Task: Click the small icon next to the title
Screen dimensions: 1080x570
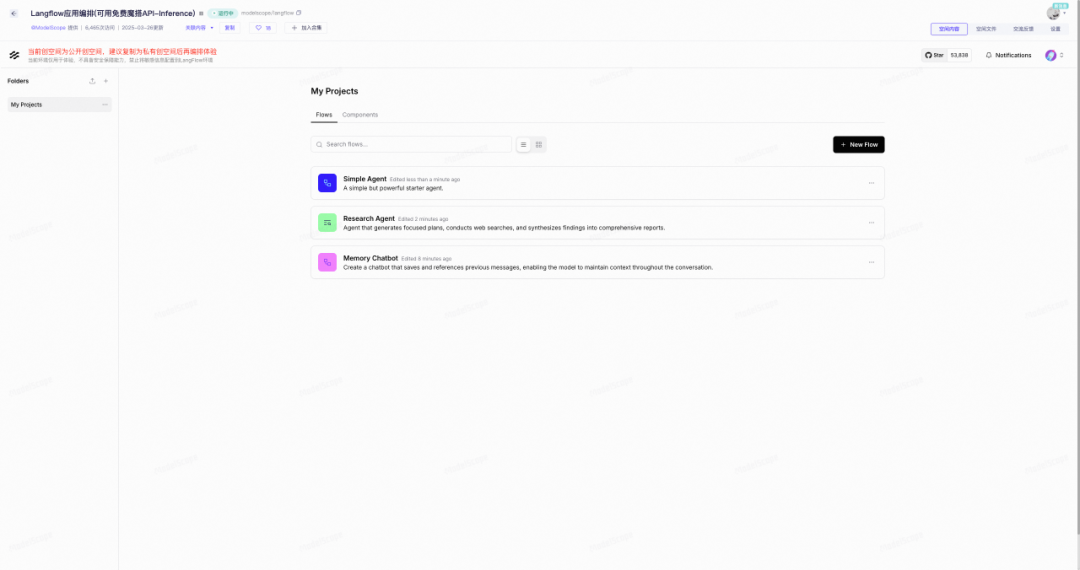Action: tap(201, 13)
